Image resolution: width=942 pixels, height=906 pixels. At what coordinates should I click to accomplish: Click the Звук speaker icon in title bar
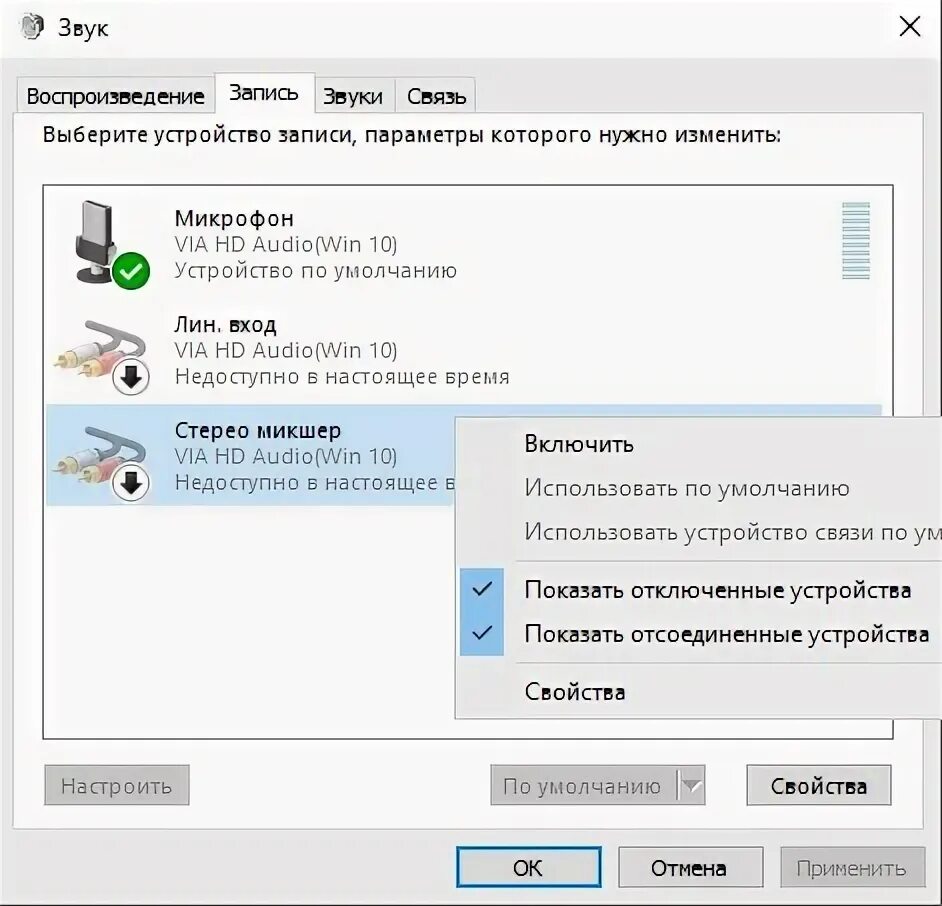pyautogui.click(x=31, y=27)
